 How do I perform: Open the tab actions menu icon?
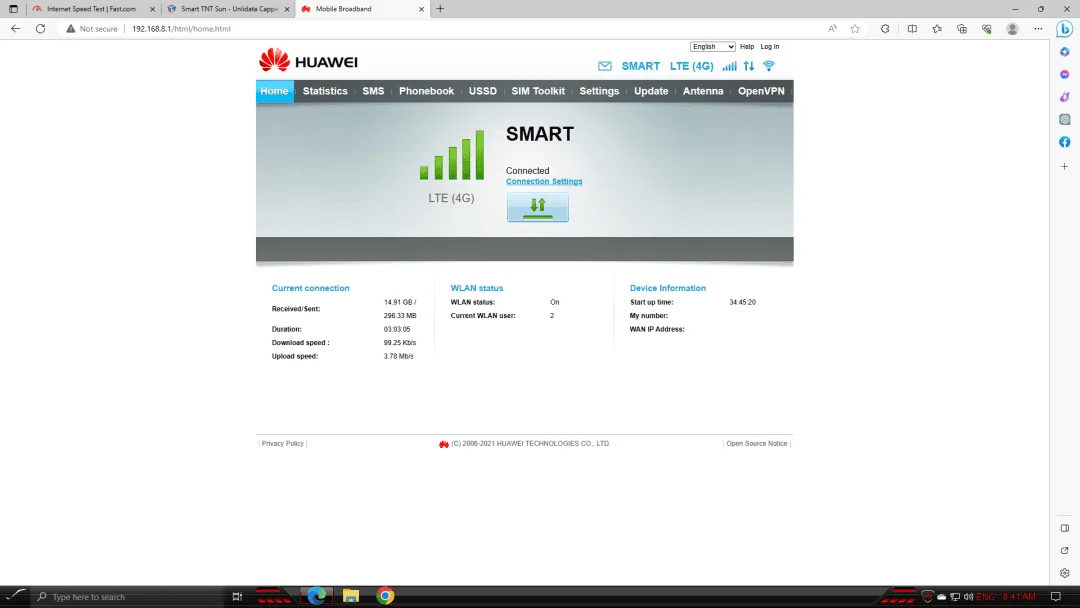(x=13, y=9)
